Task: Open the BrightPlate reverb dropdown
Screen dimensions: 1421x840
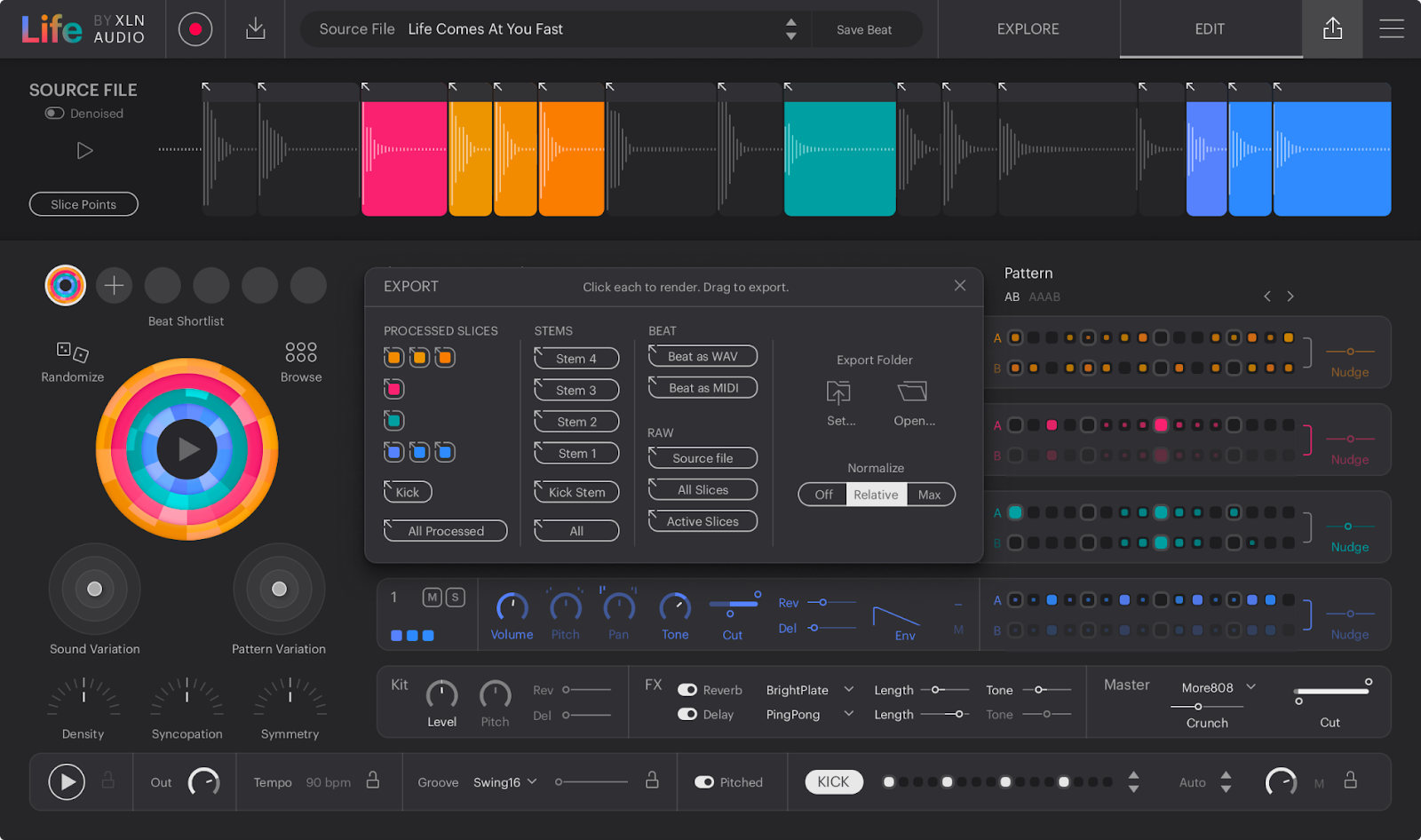Action: [806, 689]
